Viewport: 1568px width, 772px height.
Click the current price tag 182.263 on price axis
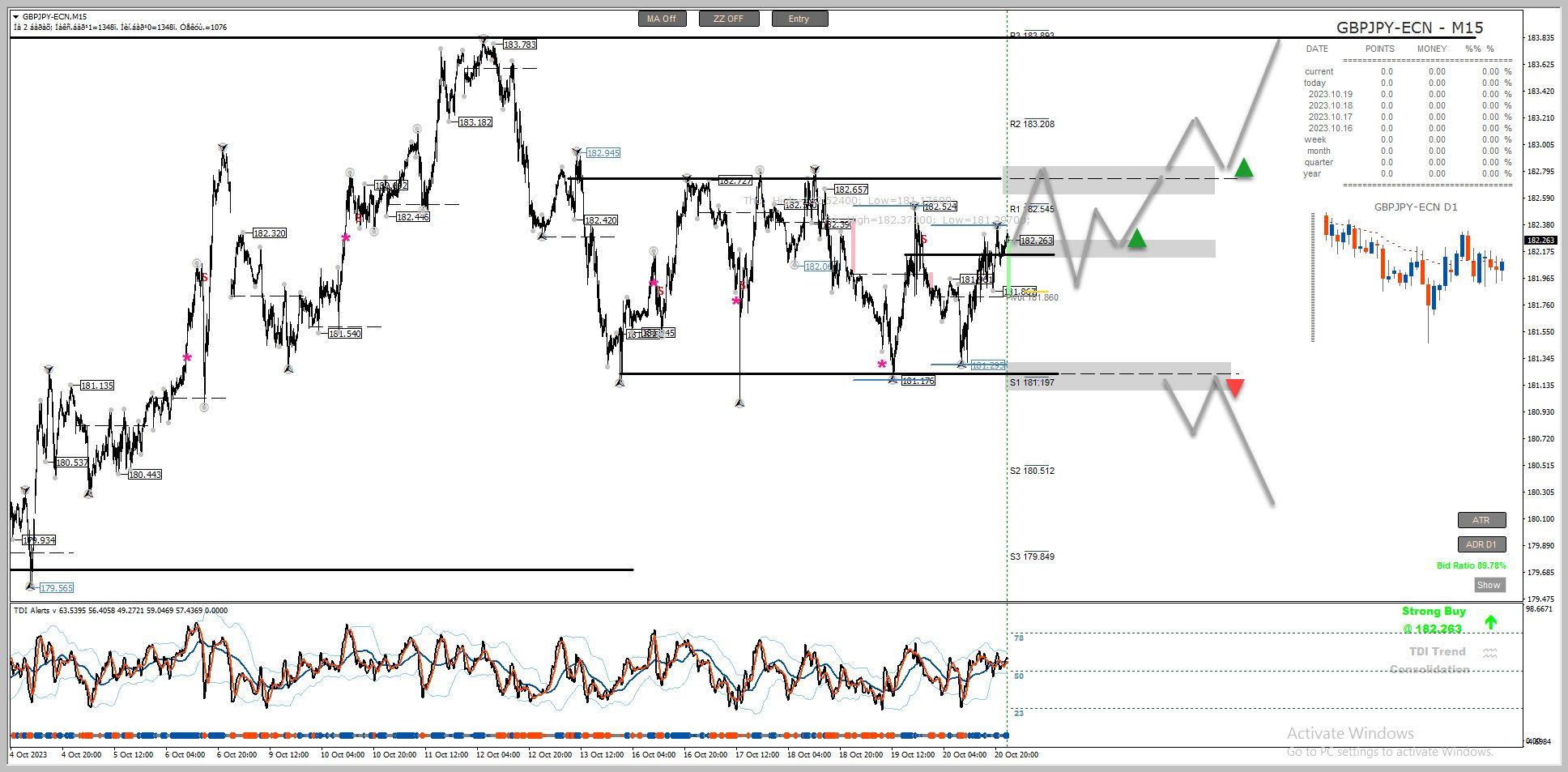click(x=1540, y=240)
